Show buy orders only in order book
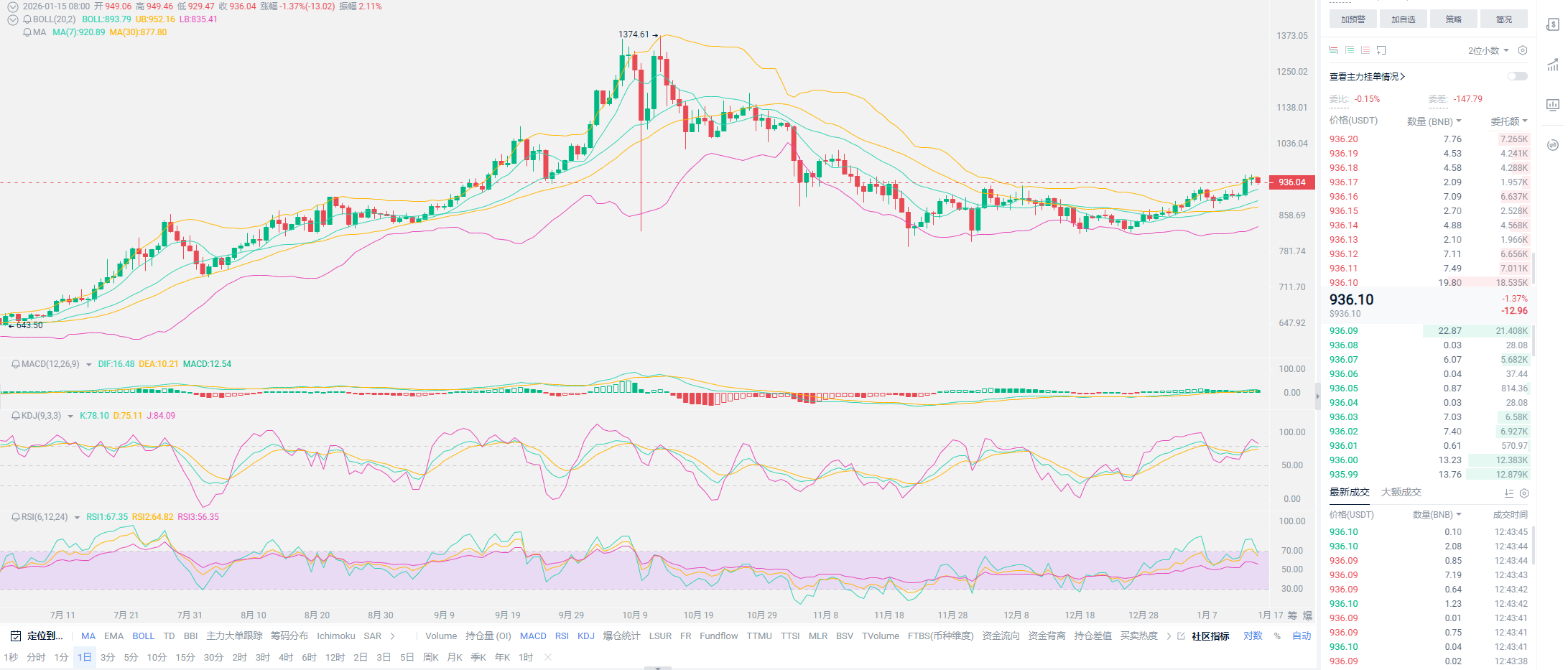The width and height of the screenshot is (1568, 670). pyautogui.click(x=1350, y=50)
